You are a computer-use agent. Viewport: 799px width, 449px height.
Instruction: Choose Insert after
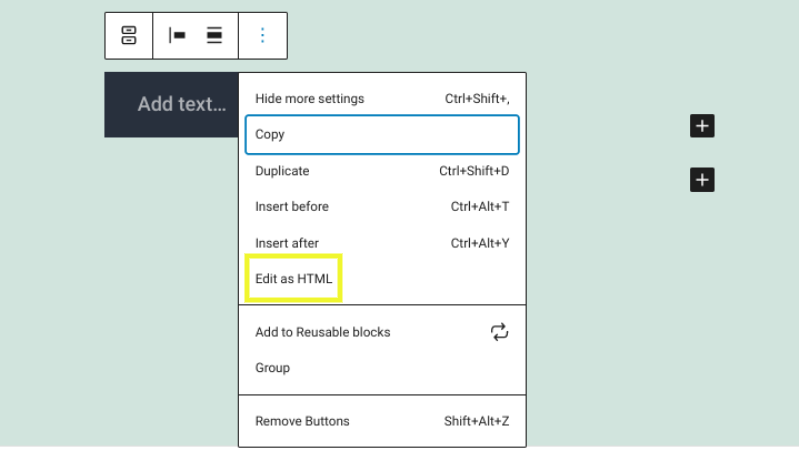287,243
